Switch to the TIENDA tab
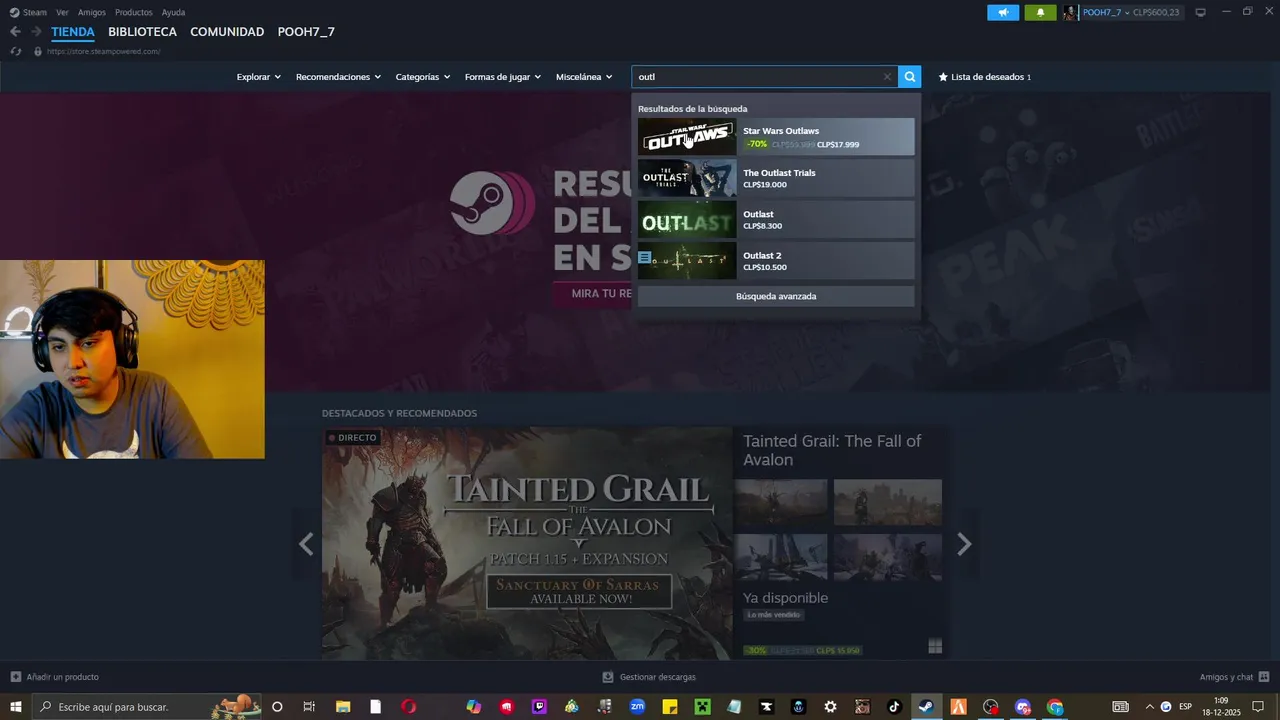1280x720 pixels. tap(73, 32)
